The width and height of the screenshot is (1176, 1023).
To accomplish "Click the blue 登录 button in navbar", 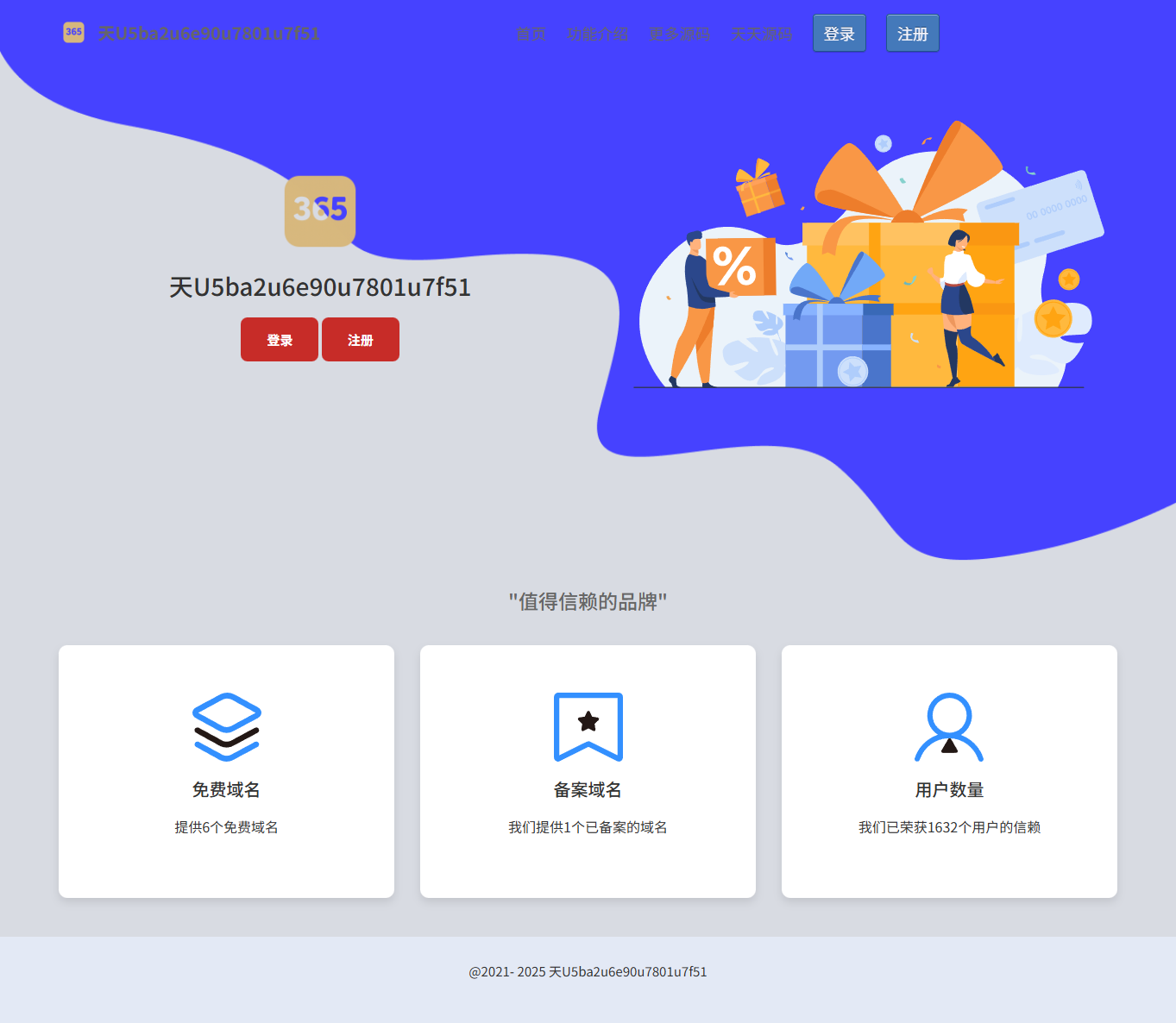I will [839, 32].
